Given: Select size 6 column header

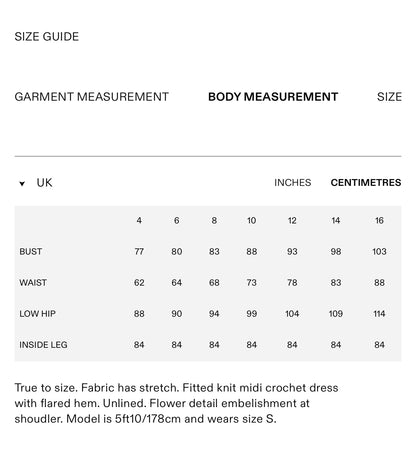Looking at the screenshot, I should point(177,220).
